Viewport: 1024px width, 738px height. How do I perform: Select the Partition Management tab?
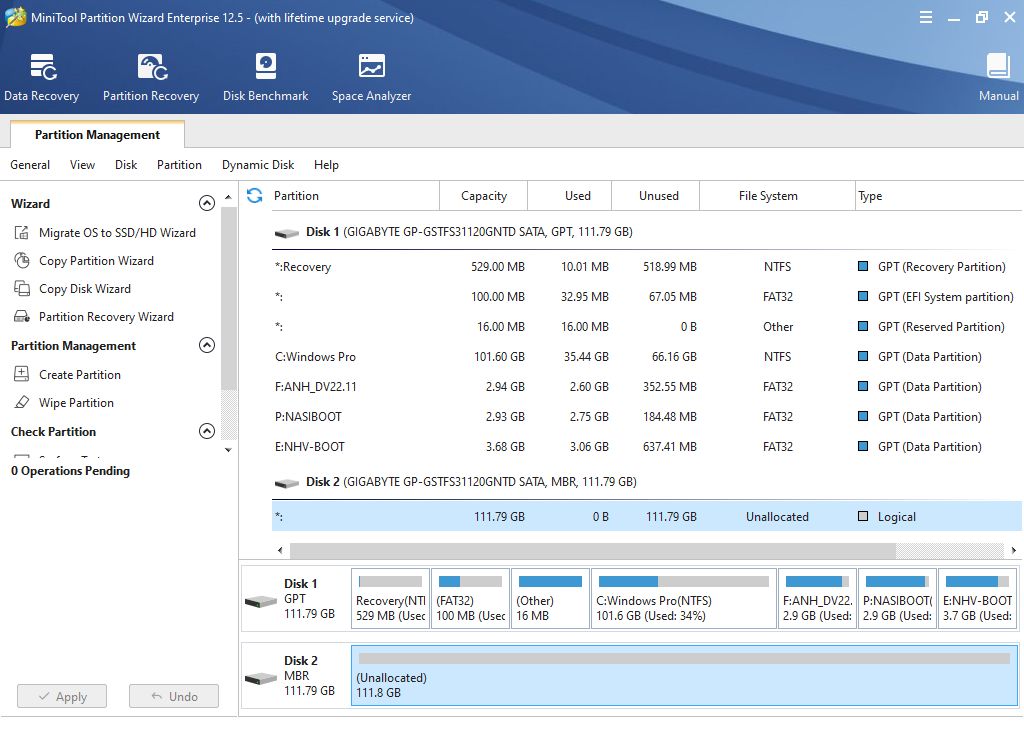pos(97,135)
